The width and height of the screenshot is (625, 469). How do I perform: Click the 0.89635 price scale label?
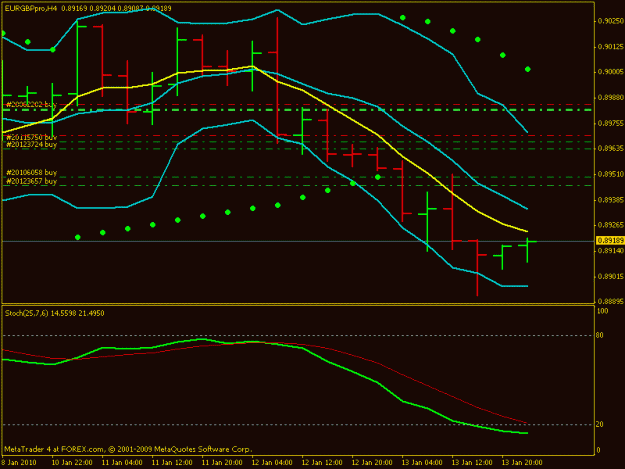pyautogui.click(x=611, y=148)
